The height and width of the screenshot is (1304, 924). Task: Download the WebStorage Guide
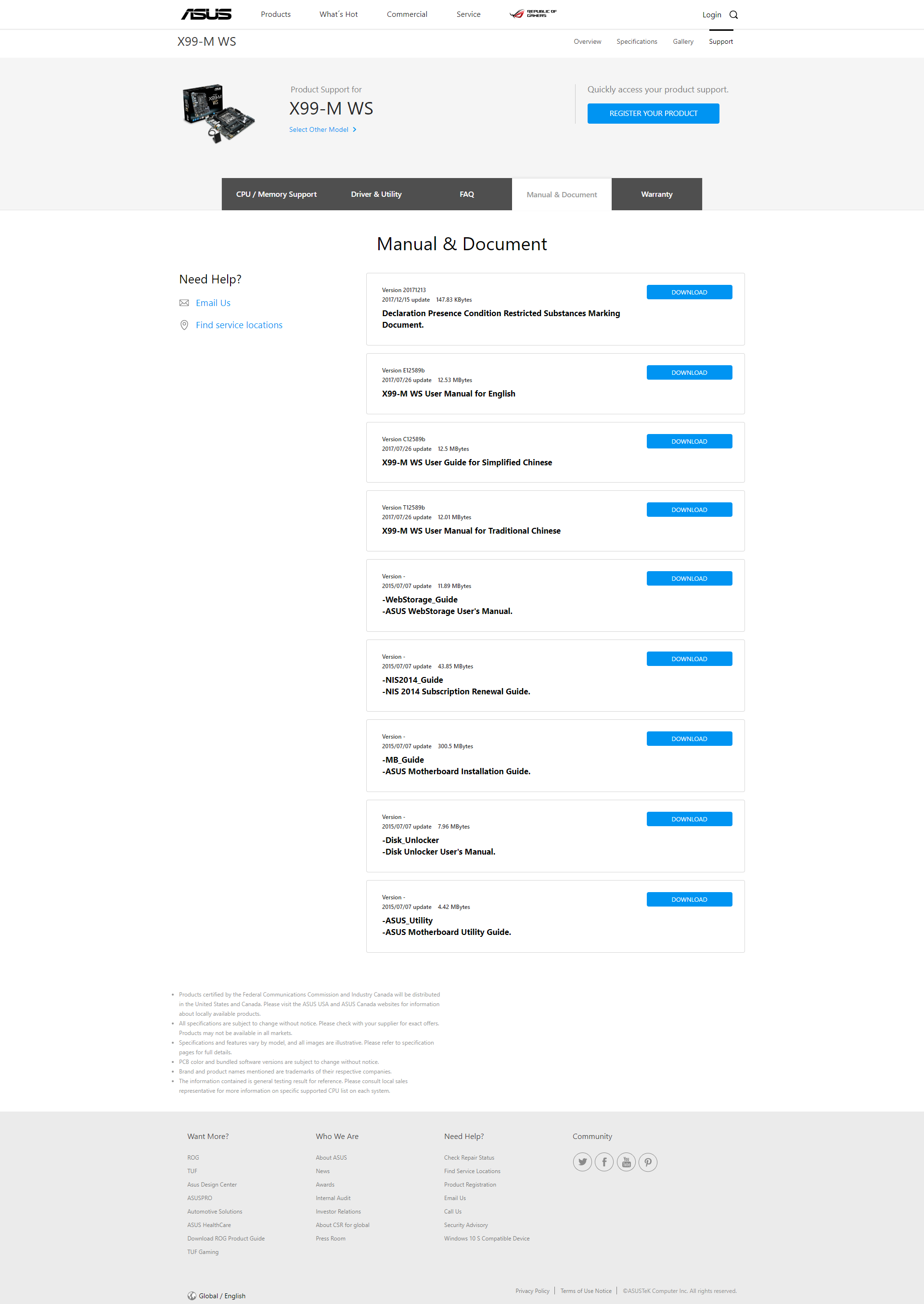pyautogui.click(x=689, y=578)
